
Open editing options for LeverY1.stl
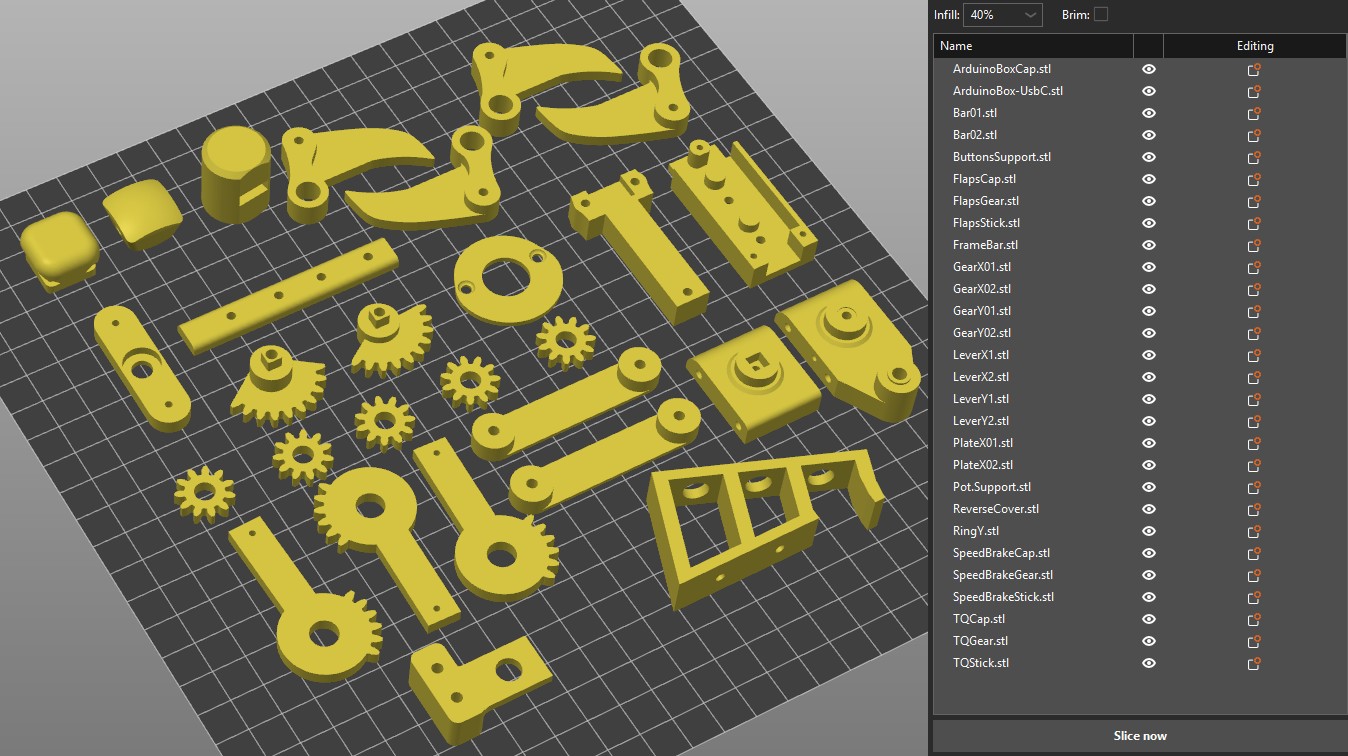coord(1253,399)
